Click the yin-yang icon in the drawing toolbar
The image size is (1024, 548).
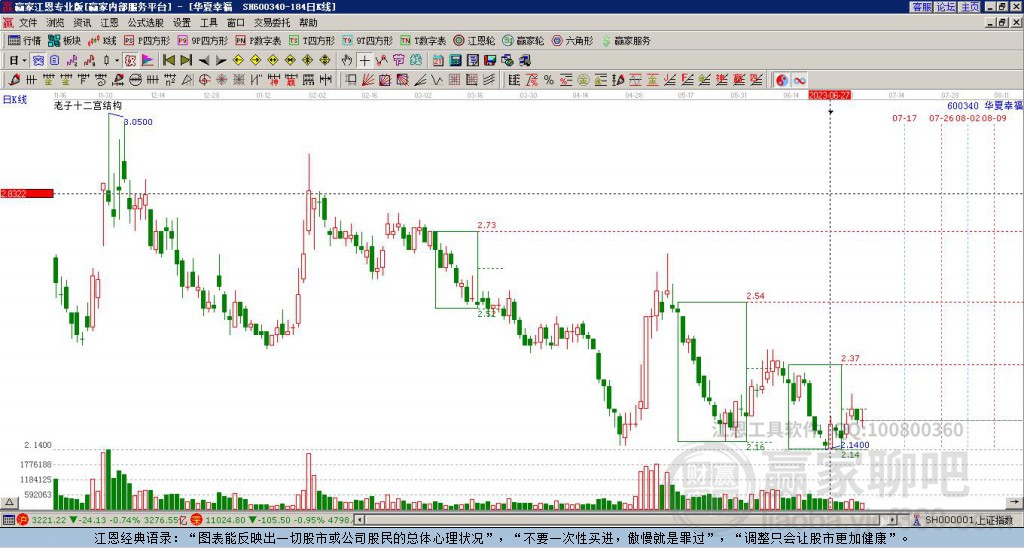(781, 80)
